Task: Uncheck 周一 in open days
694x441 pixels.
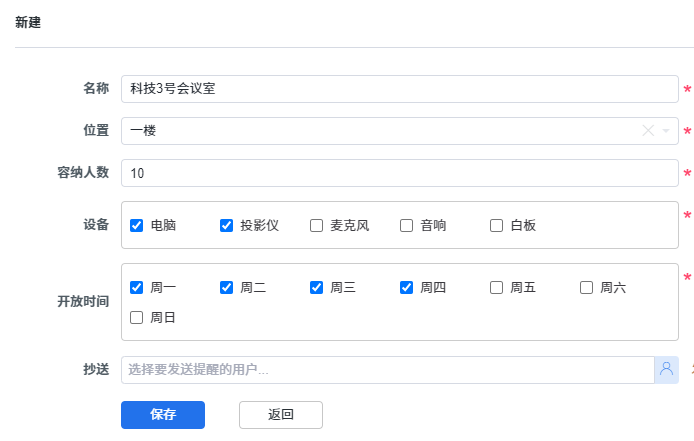Action: pos(136,287)
